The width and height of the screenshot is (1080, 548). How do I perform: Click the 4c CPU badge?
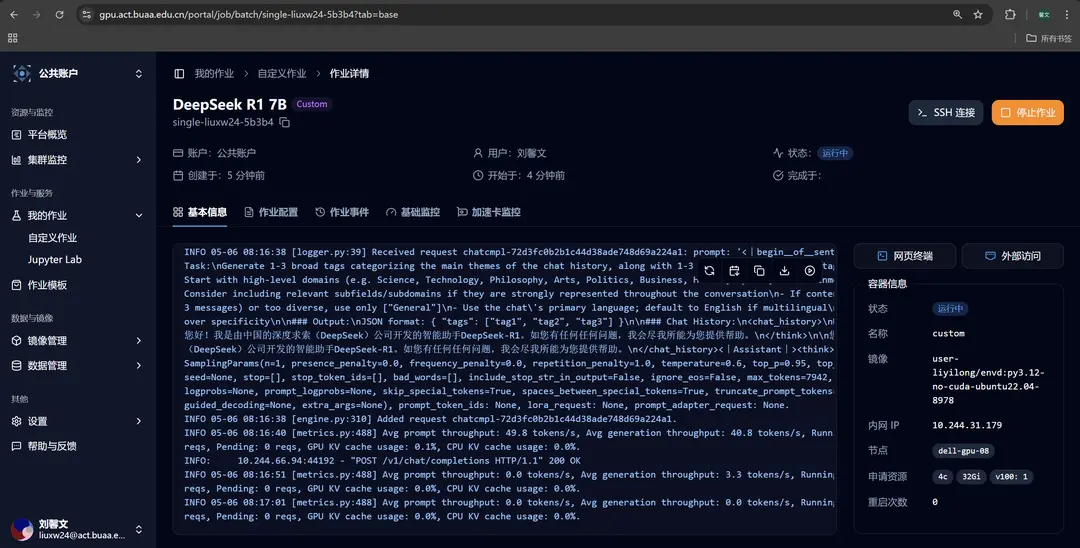pyautogui.click(x=942, y=477)
